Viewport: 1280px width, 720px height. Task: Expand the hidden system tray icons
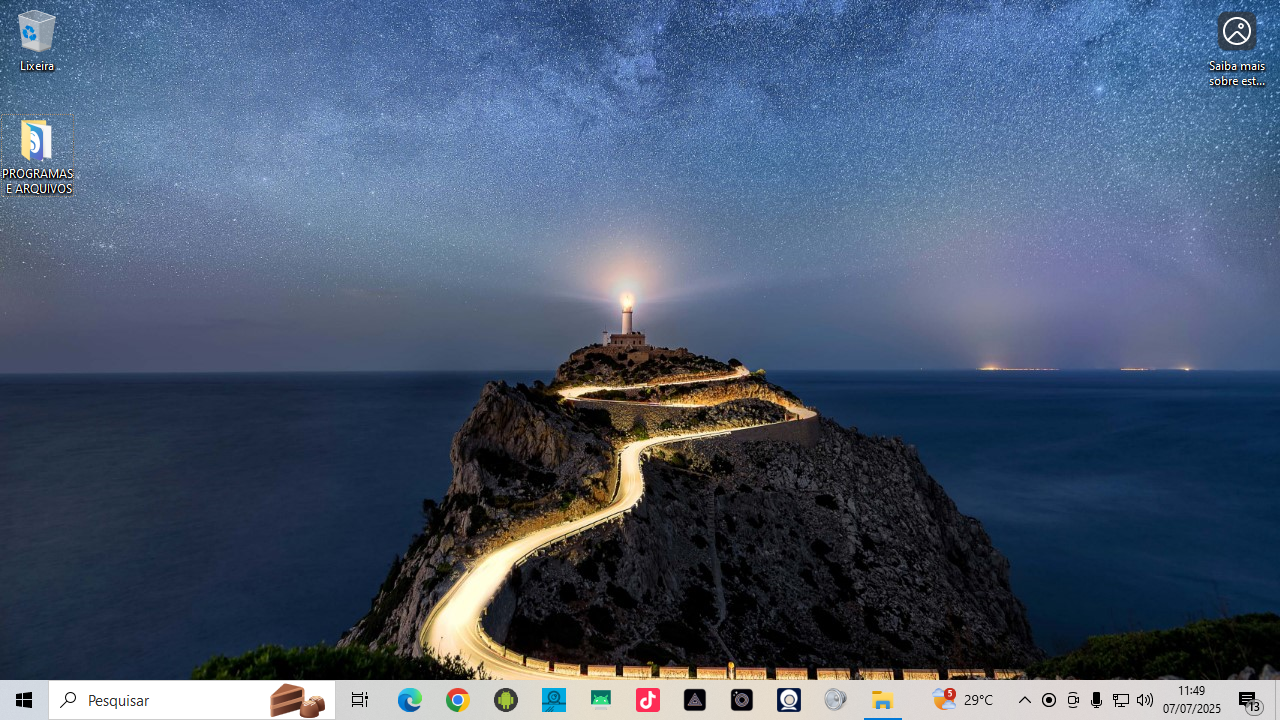1024,700
